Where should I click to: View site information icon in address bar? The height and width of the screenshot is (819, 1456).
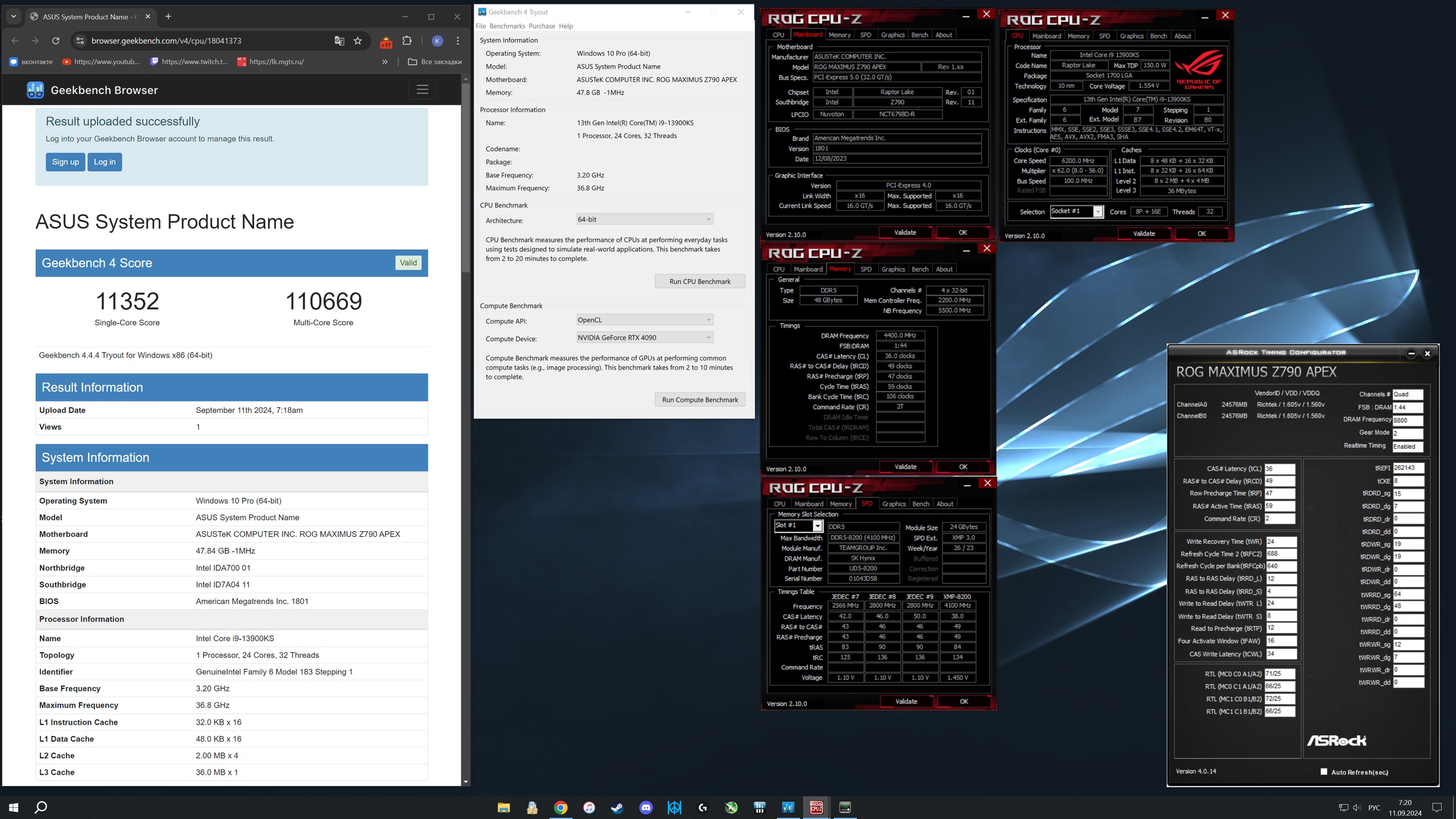point(80,41)
